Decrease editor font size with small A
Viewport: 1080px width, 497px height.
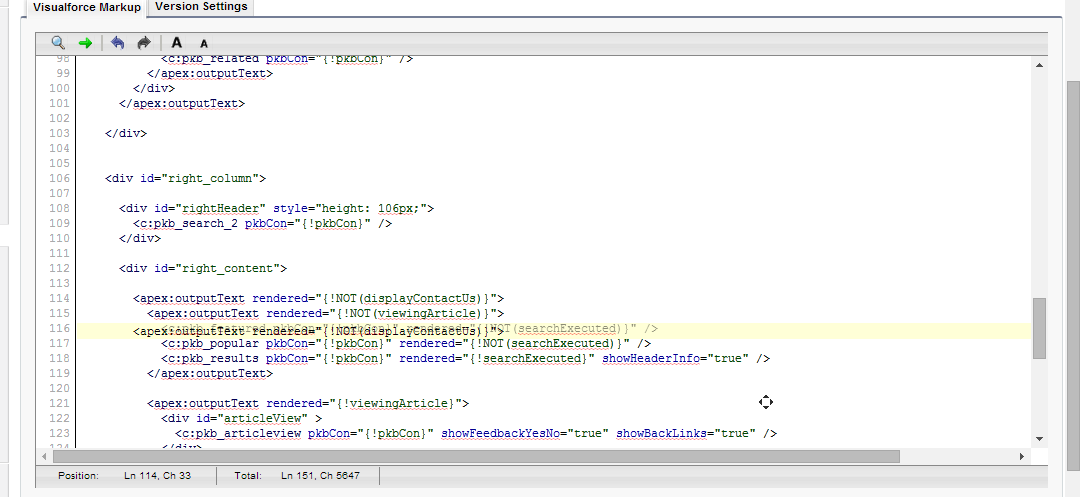click(x=204, y=43)
